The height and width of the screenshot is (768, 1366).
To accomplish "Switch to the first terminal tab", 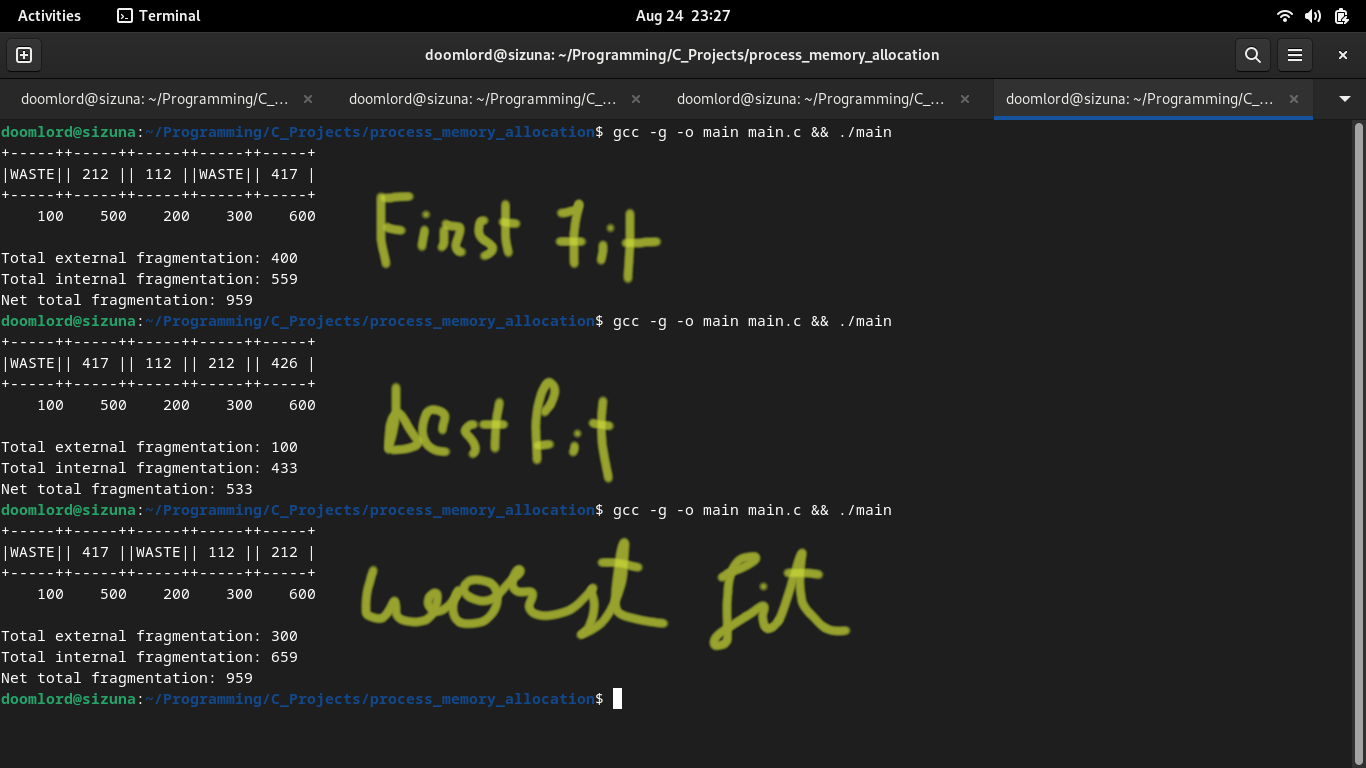I will click(155, 99).
